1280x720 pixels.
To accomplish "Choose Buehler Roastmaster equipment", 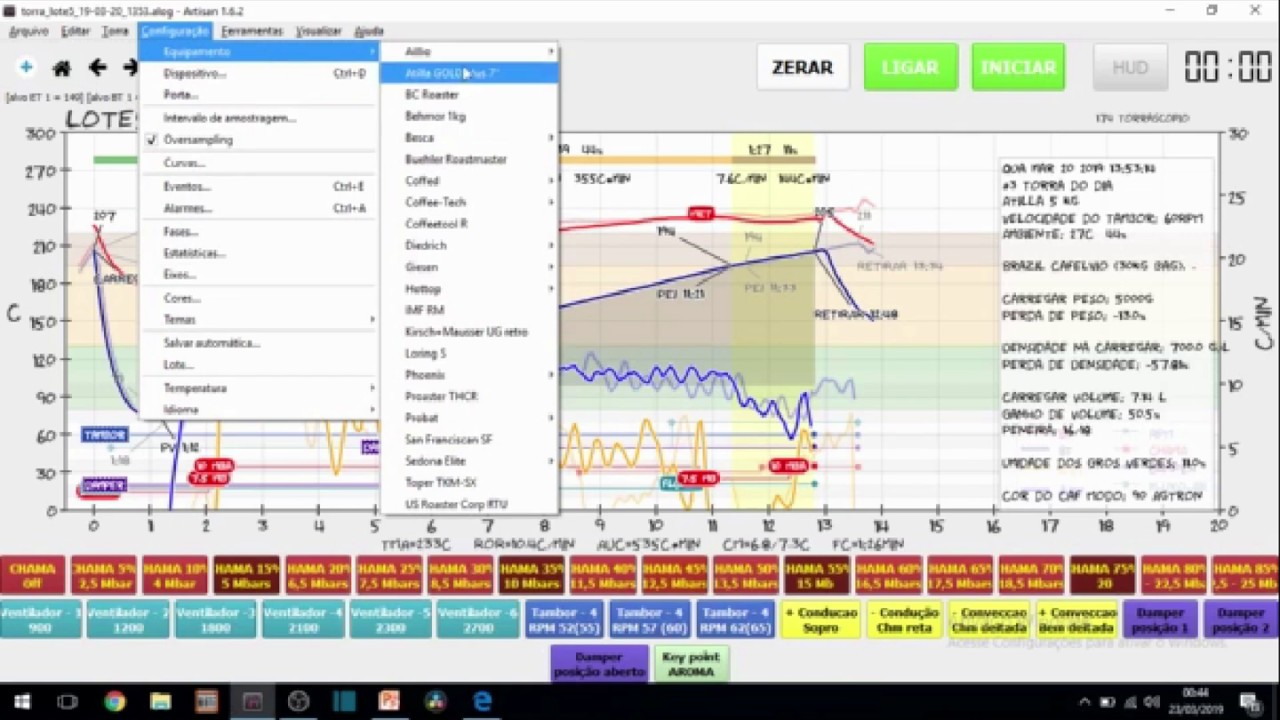I will (x=469, y=160).
